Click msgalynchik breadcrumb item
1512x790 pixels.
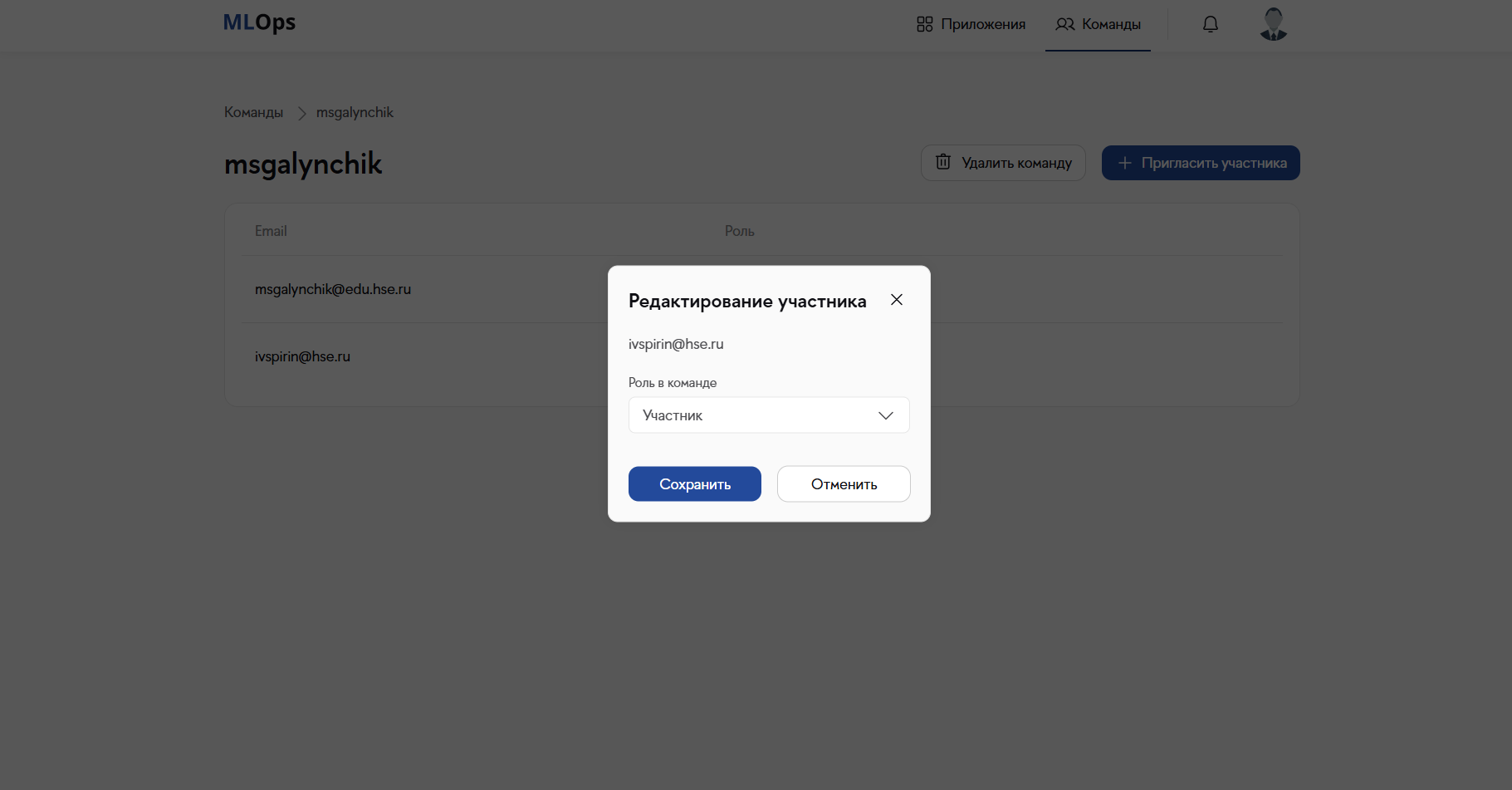click(355, 112)
